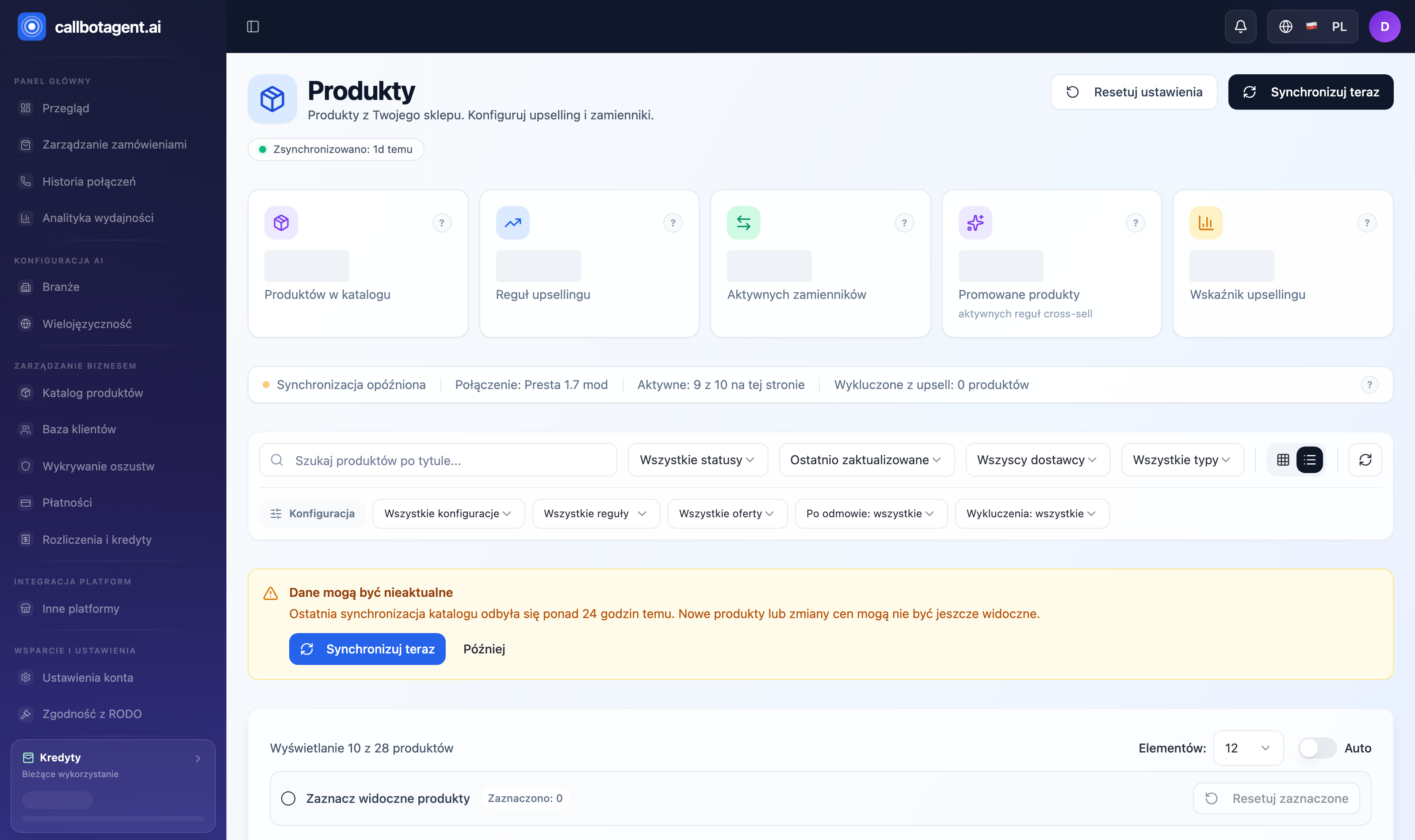This screenshot has height=840, width=1415.
Task: Open help for Produktów w katalogu card
Action: click(x=442, y=223)
